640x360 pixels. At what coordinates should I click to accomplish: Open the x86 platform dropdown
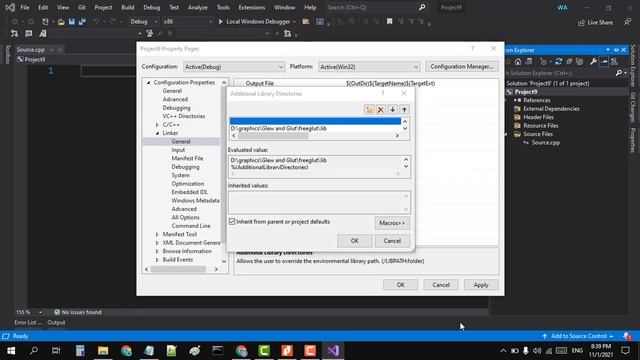pos(187,22)
